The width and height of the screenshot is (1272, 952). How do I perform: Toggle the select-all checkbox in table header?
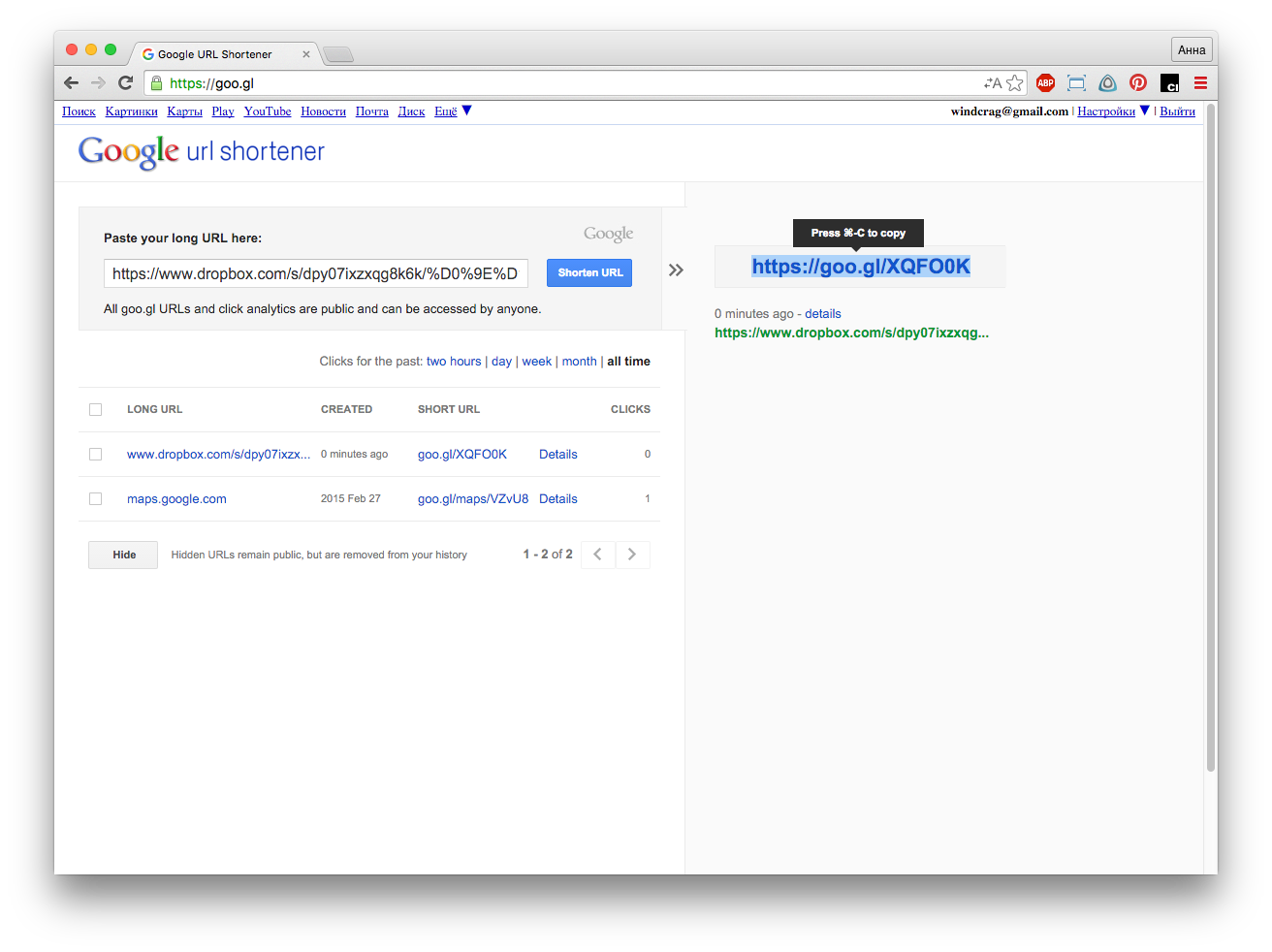pos(95,409)
